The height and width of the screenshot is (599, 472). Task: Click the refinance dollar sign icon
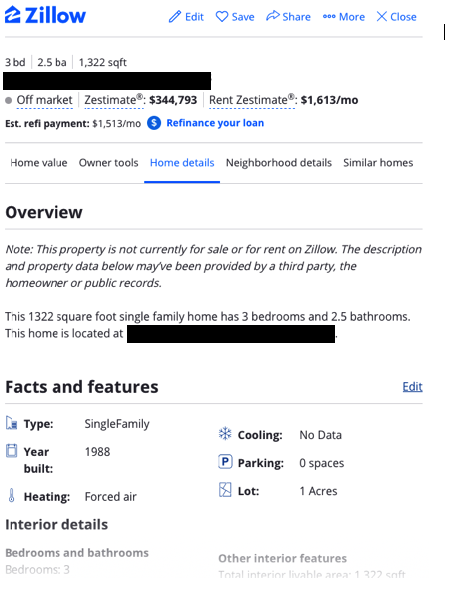[x=154, y=123]
